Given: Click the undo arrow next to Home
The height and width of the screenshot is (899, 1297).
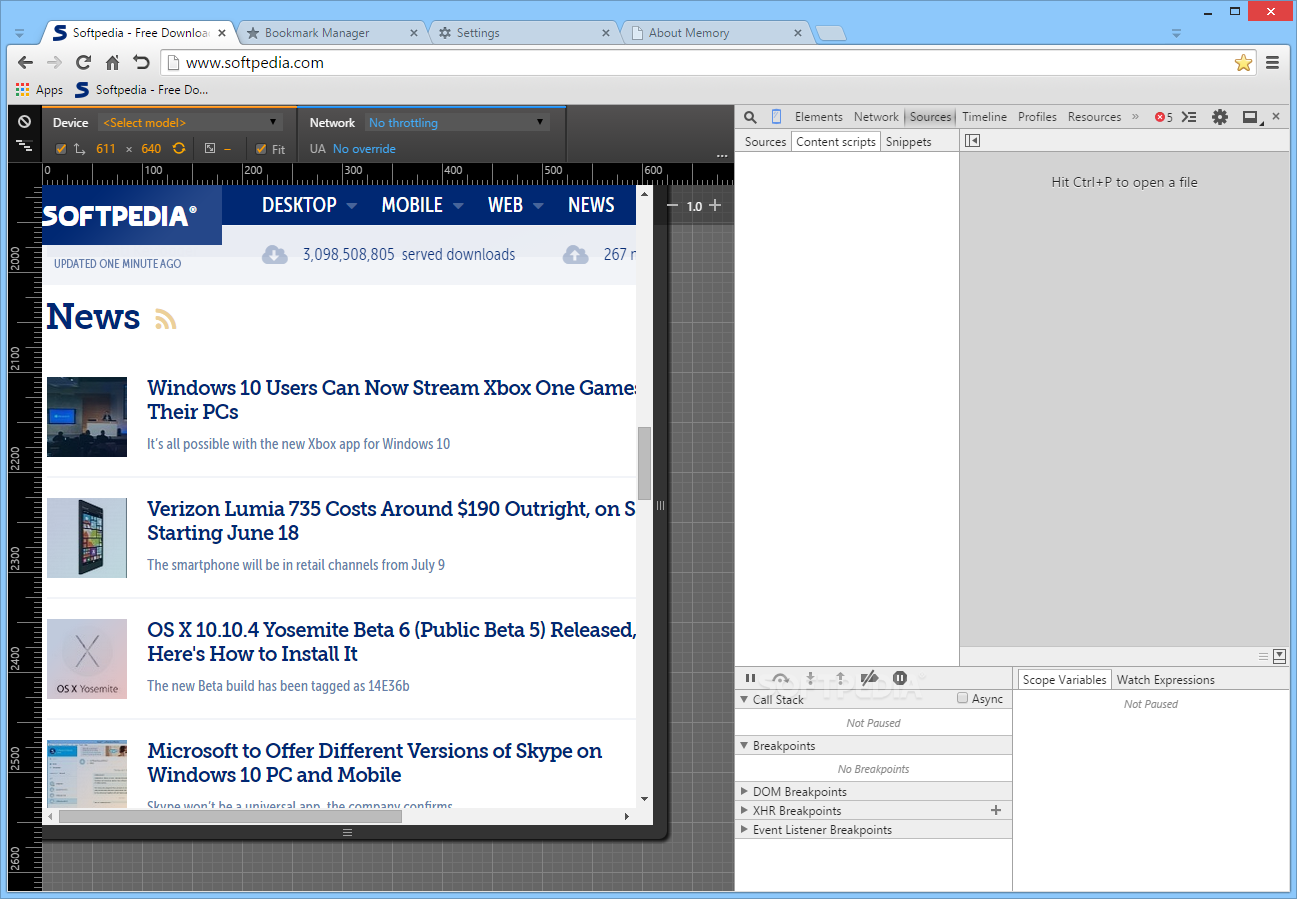Looking at the screenshot, I should tap(141, 62).
